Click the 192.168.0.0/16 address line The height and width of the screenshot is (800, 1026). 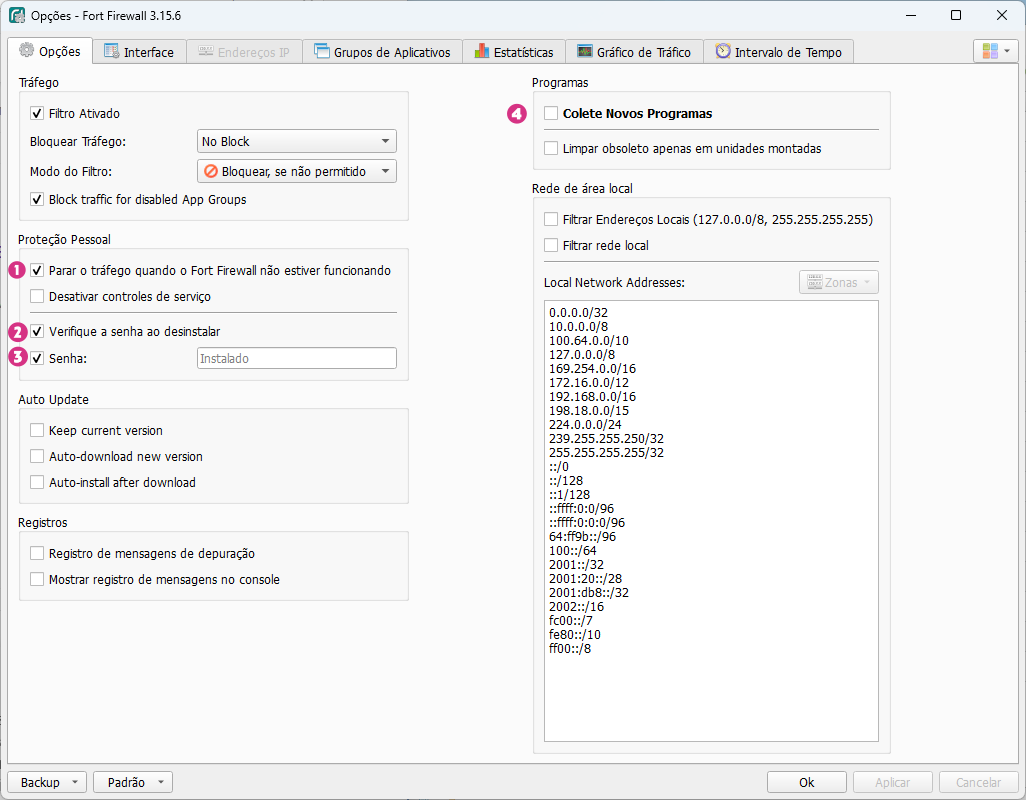pyautogui.click(x=592, y=396)
